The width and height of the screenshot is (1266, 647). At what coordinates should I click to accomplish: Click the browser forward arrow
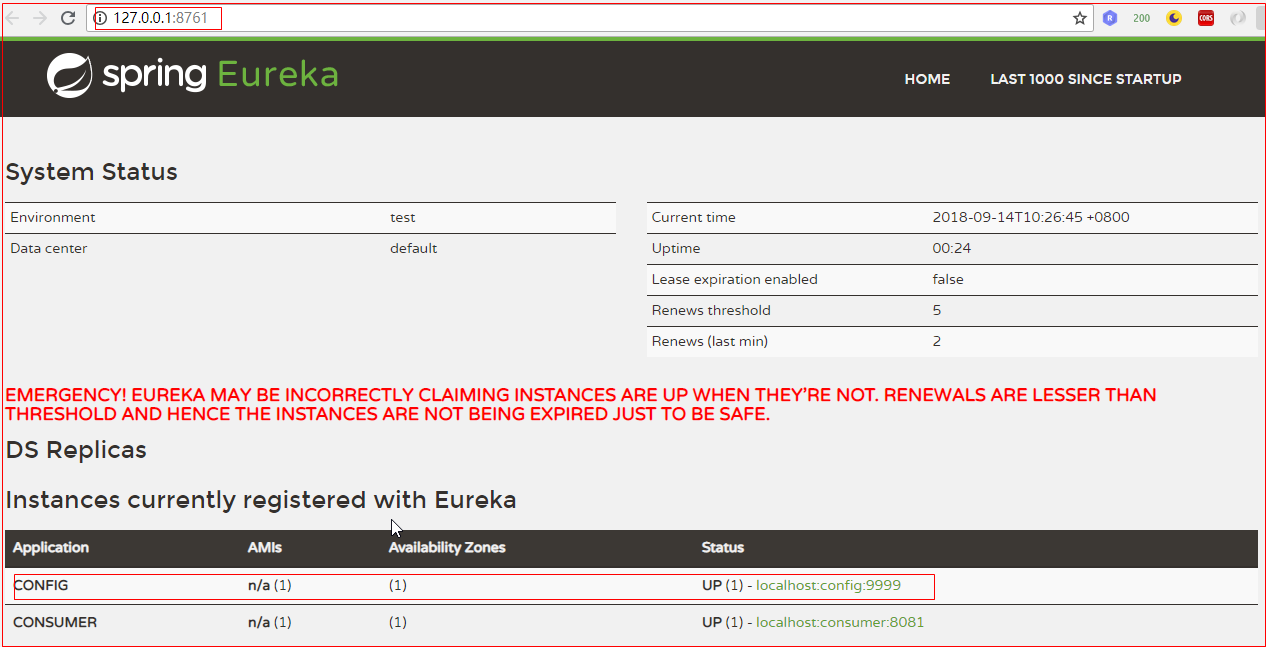[40, 18]
